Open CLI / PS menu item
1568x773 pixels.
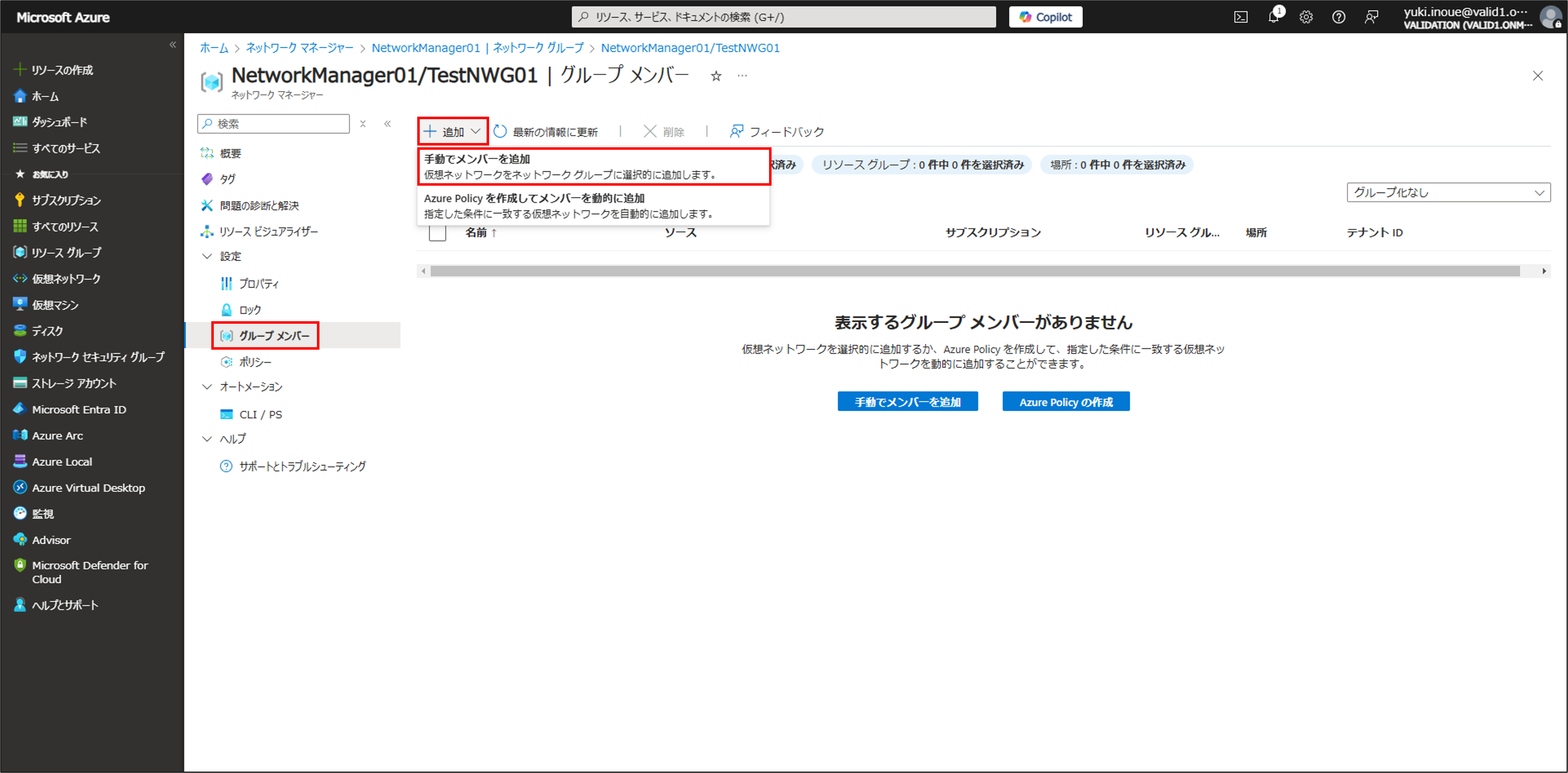pyautogui.click(x=251, y=414)
